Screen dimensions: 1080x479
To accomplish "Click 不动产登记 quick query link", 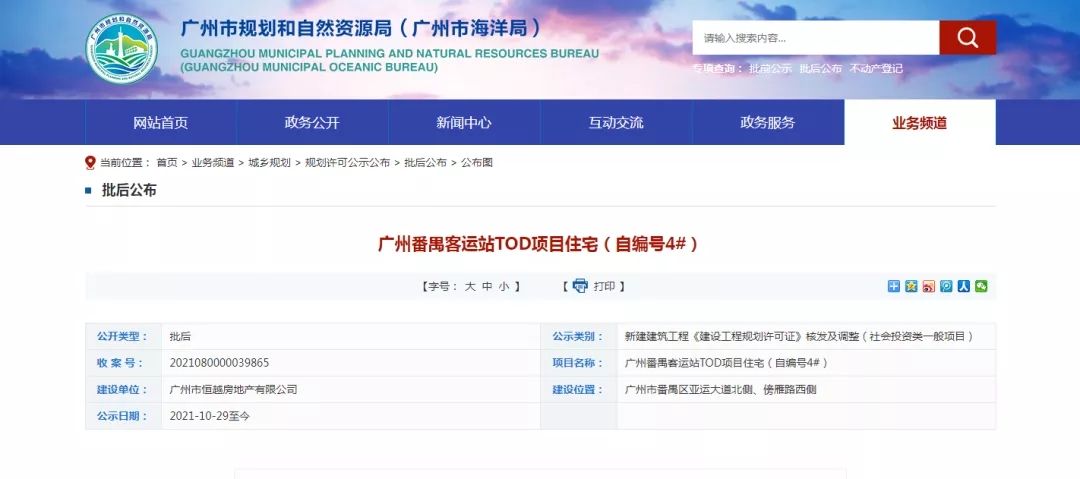I will click(876, 69).
